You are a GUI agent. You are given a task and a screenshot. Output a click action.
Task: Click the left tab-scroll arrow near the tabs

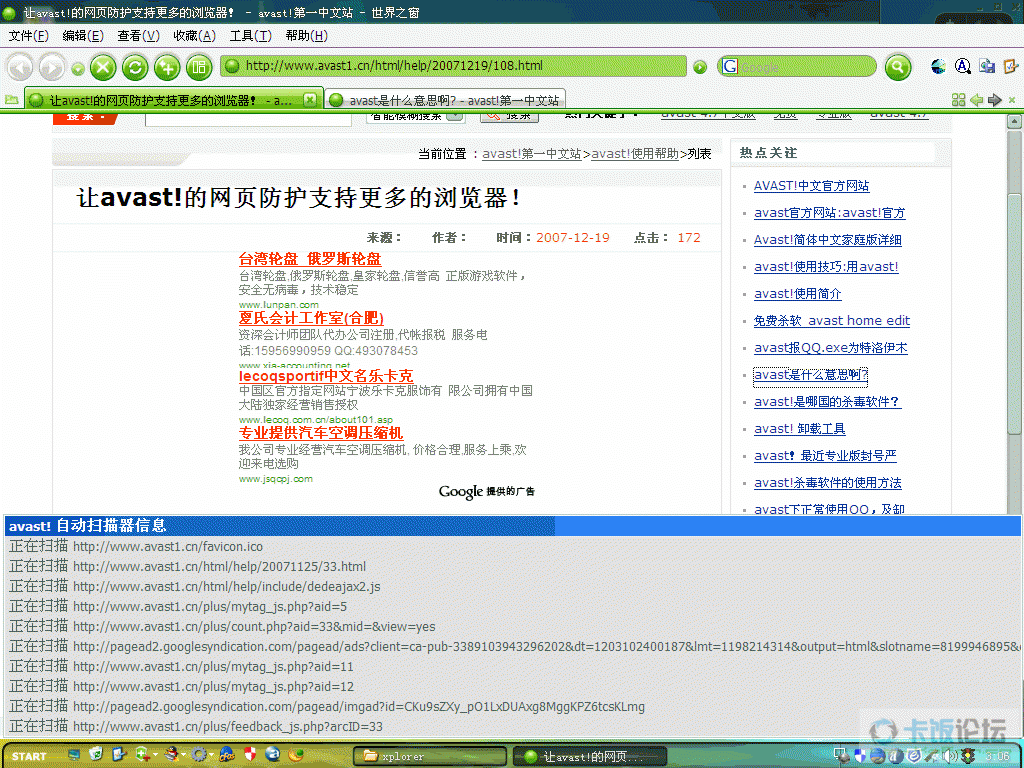(x=976, y=101)
